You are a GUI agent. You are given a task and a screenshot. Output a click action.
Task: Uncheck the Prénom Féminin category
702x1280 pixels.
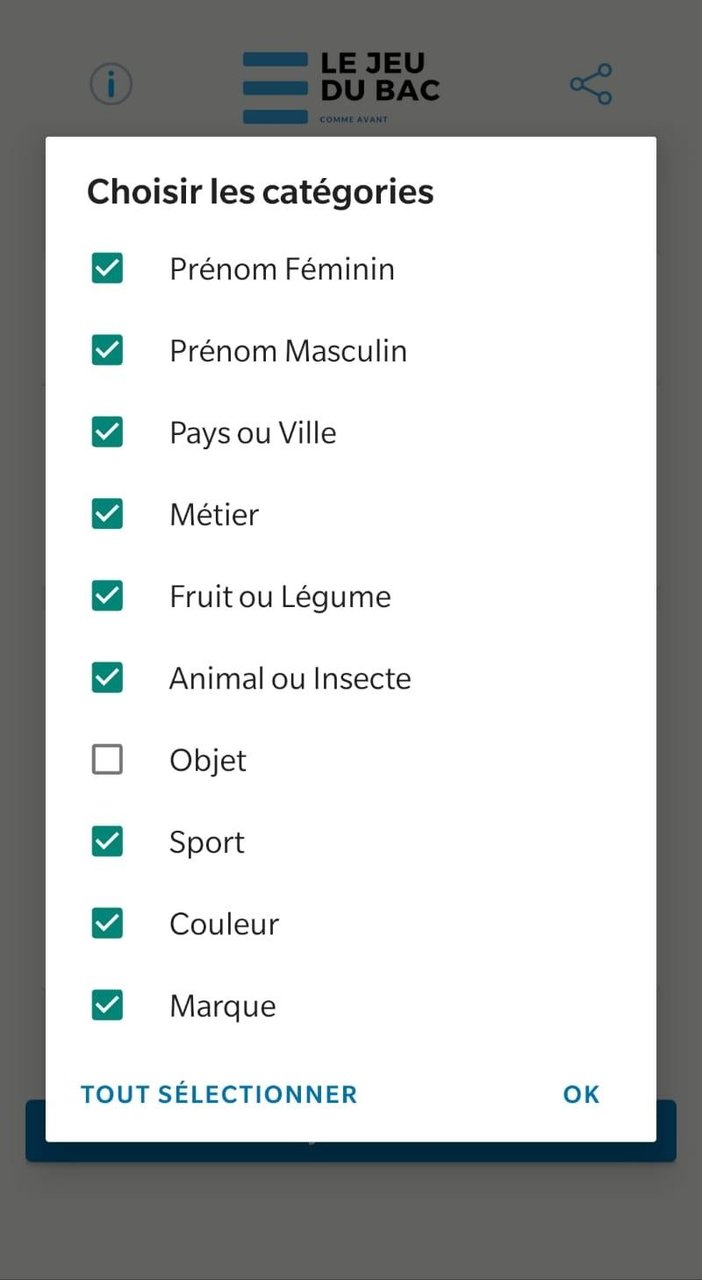click(x=107, y=268)
